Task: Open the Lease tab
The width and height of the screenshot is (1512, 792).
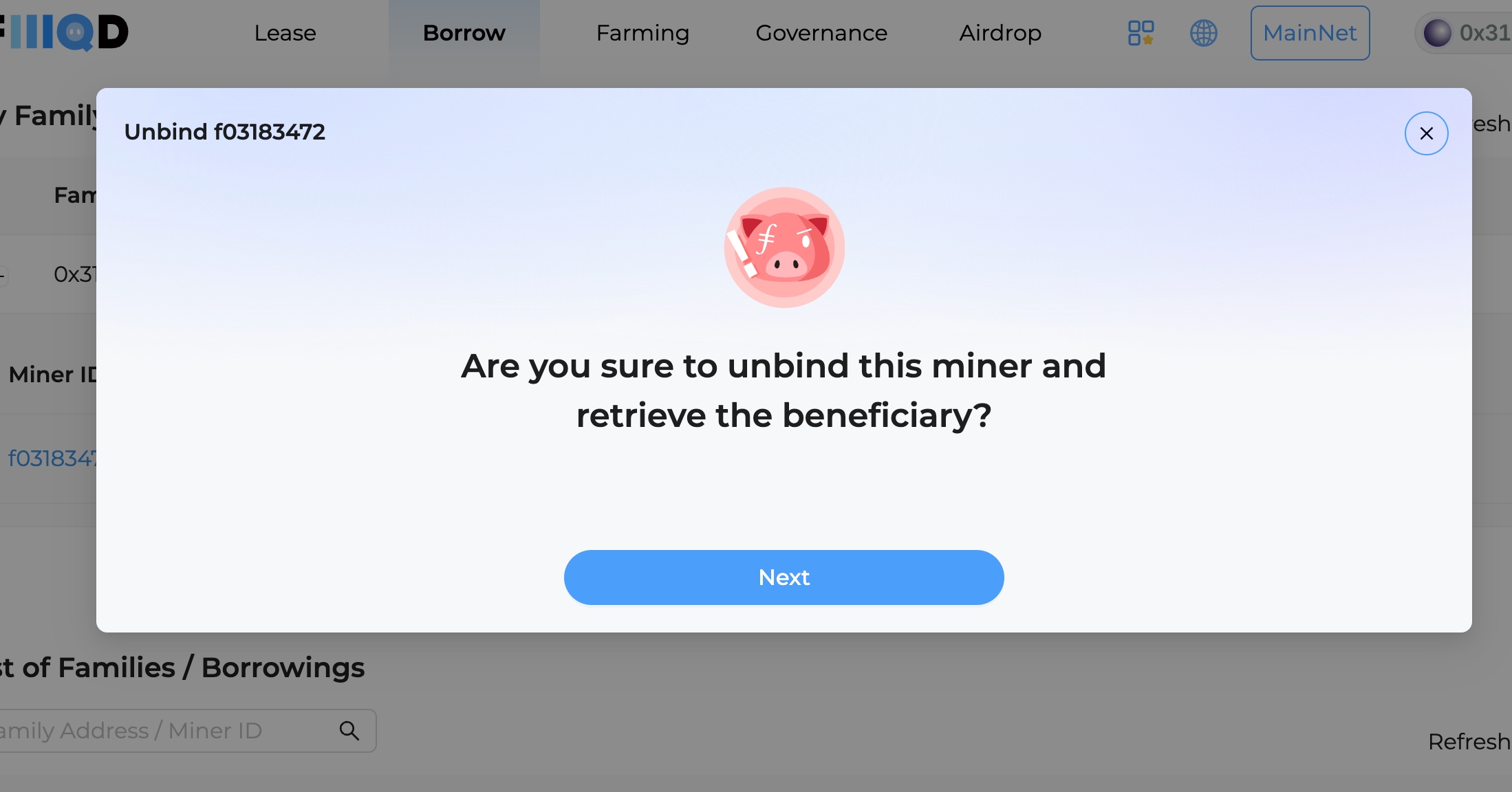Action: [285, 33]
